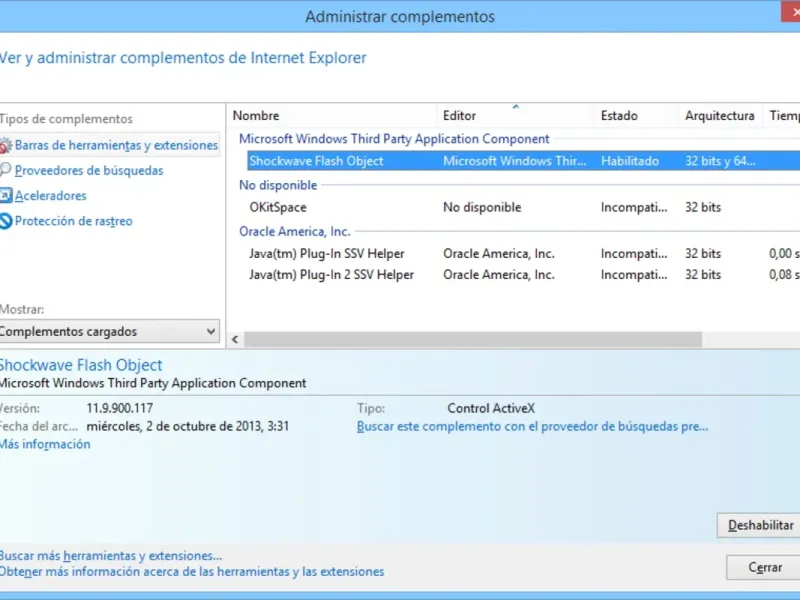This screenshot has width=800, height=600.
Task: Click horizontal scrollbar left arrow
Action: [235, 339]
